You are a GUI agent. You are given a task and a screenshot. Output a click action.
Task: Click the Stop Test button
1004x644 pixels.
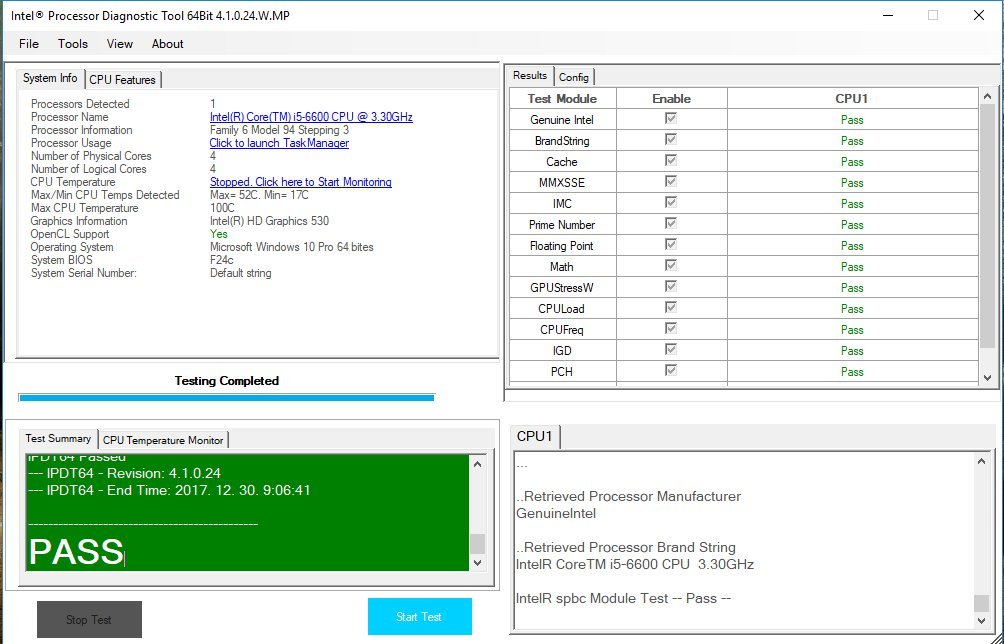point(89,619)
